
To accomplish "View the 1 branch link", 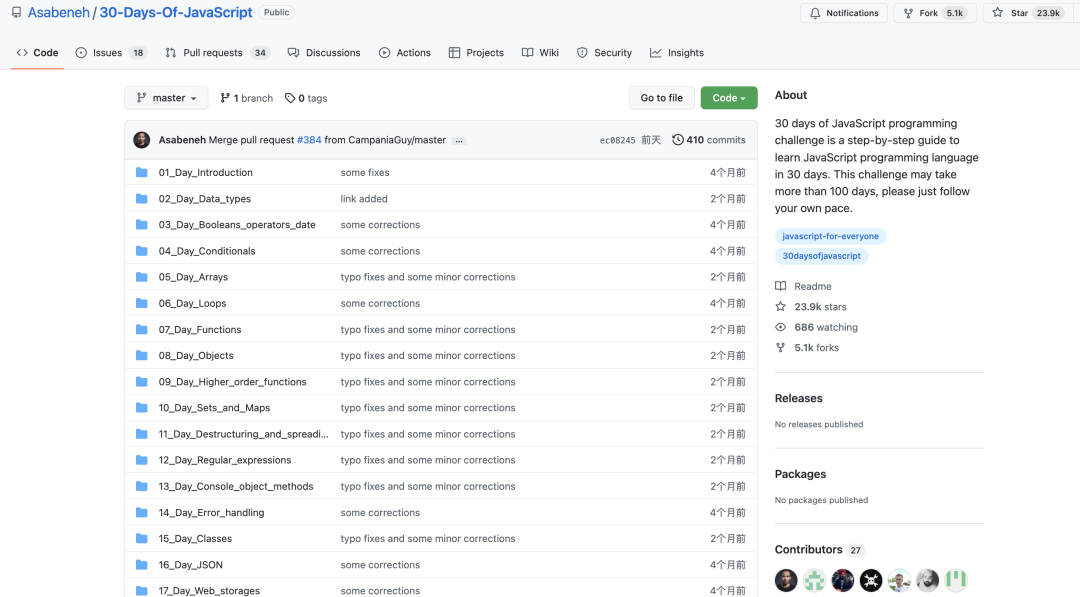I will tap(247, 98).
